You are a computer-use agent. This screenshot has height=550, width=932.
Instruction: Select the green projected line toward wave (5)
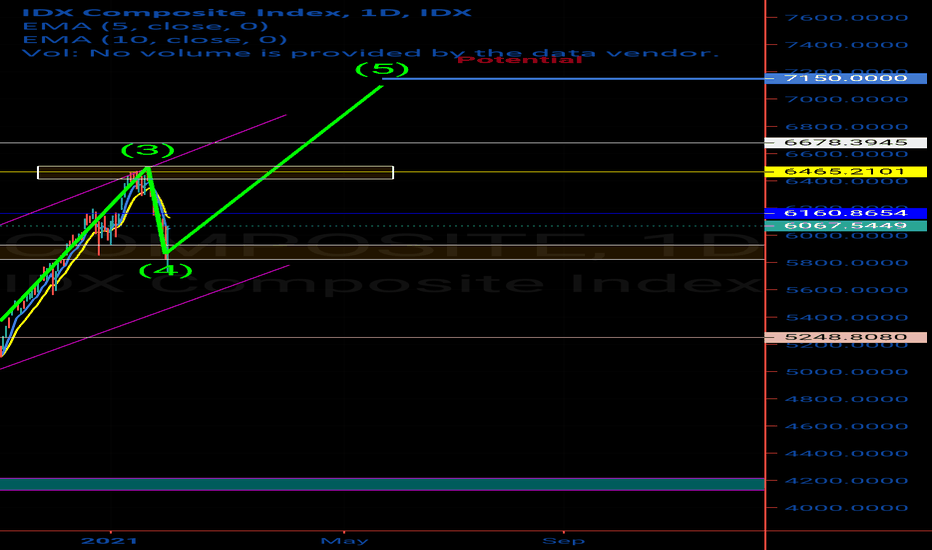tap(274, 170)
